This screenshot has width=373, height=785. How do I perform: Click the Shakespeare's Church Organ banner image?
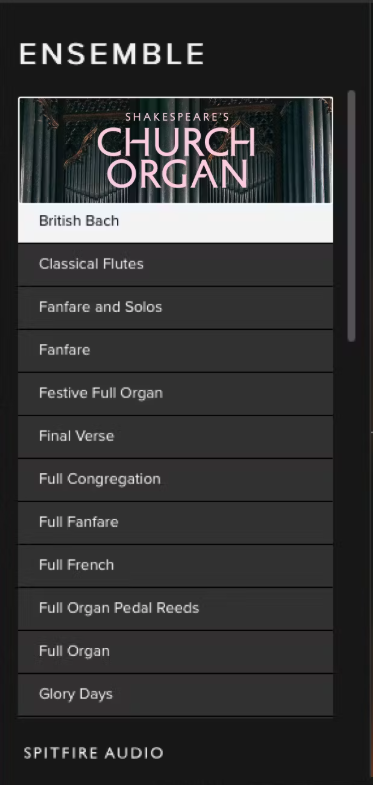pyautogui.click(x=175, y=150)
